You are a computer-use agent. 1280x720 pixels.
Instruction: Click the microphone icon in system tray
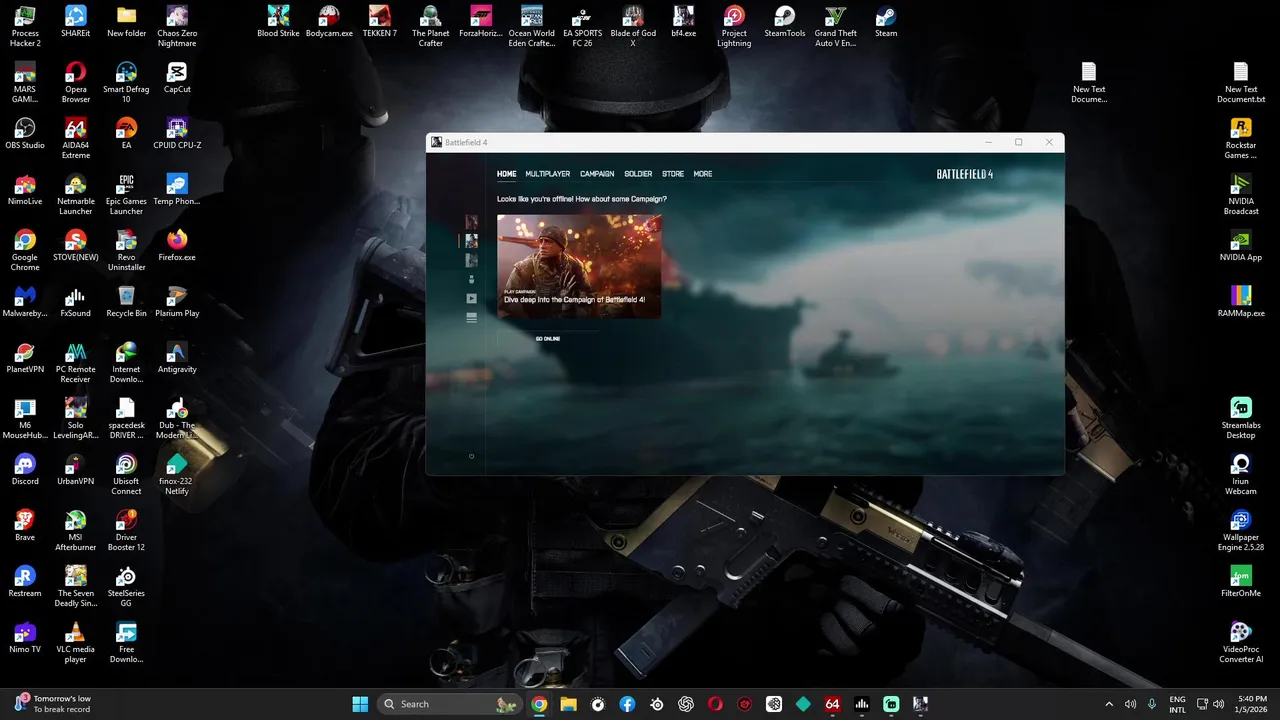pyautogui.click(x=1152, y=704)
